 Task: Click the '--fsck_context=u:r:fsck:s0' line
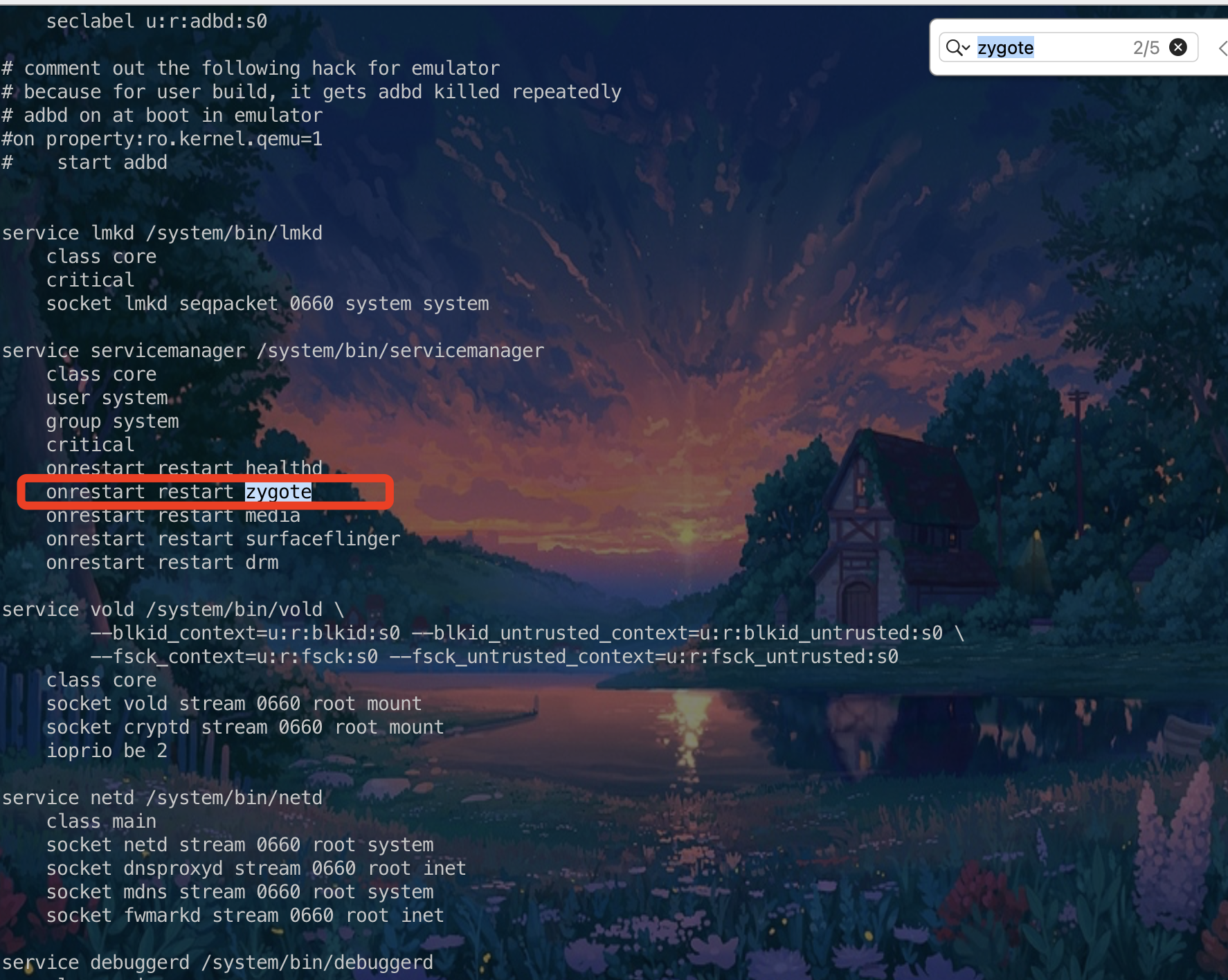point(494,657)
